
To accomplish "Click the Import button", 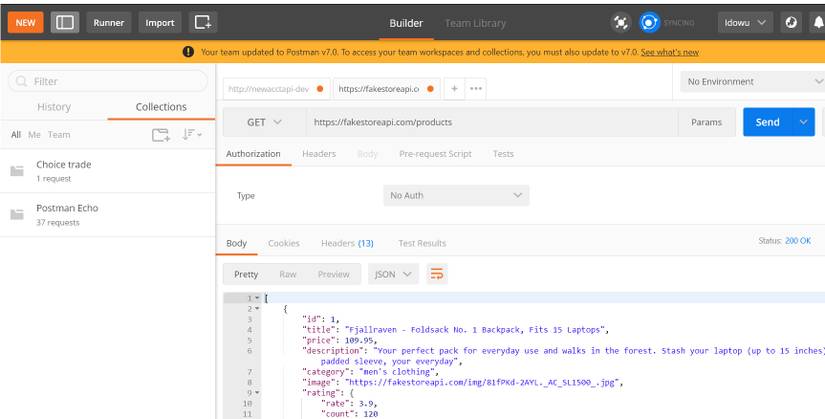I will (160, 23).
